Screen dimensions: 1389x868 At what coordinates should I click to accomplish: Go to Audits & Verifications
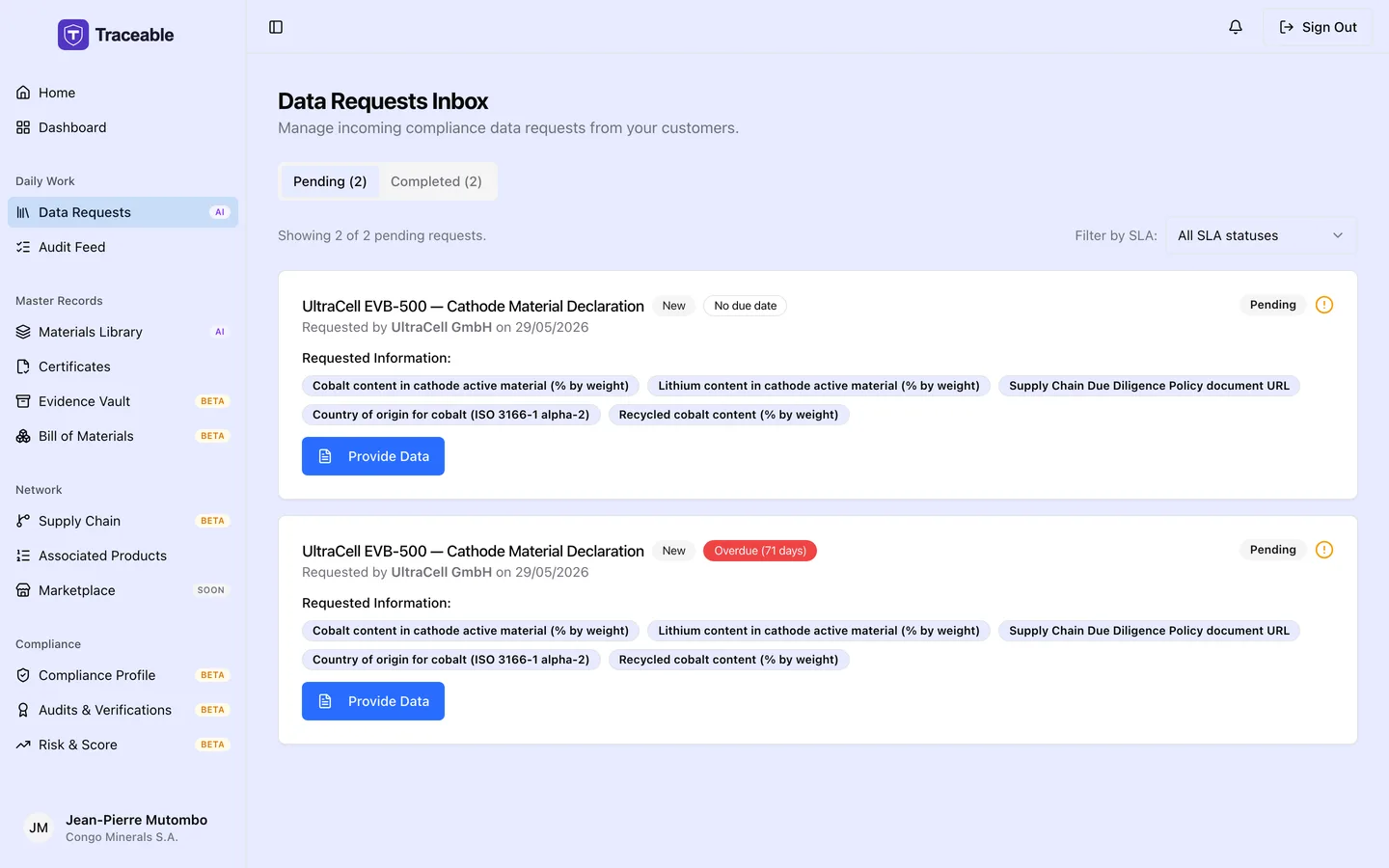(x=123, y=710)
